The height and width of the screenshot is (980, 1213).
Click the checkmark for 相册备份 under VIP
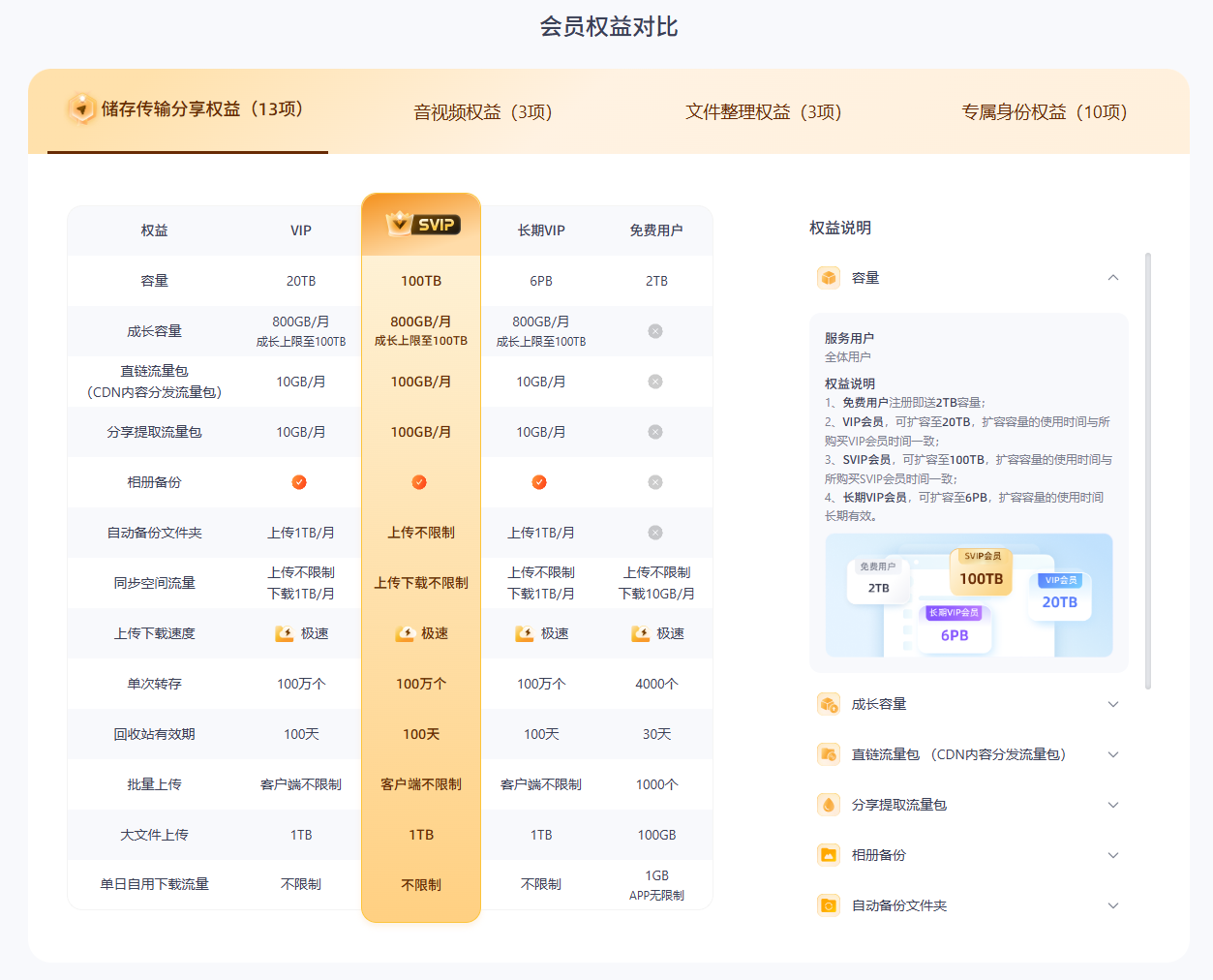[x=299, y=481]
